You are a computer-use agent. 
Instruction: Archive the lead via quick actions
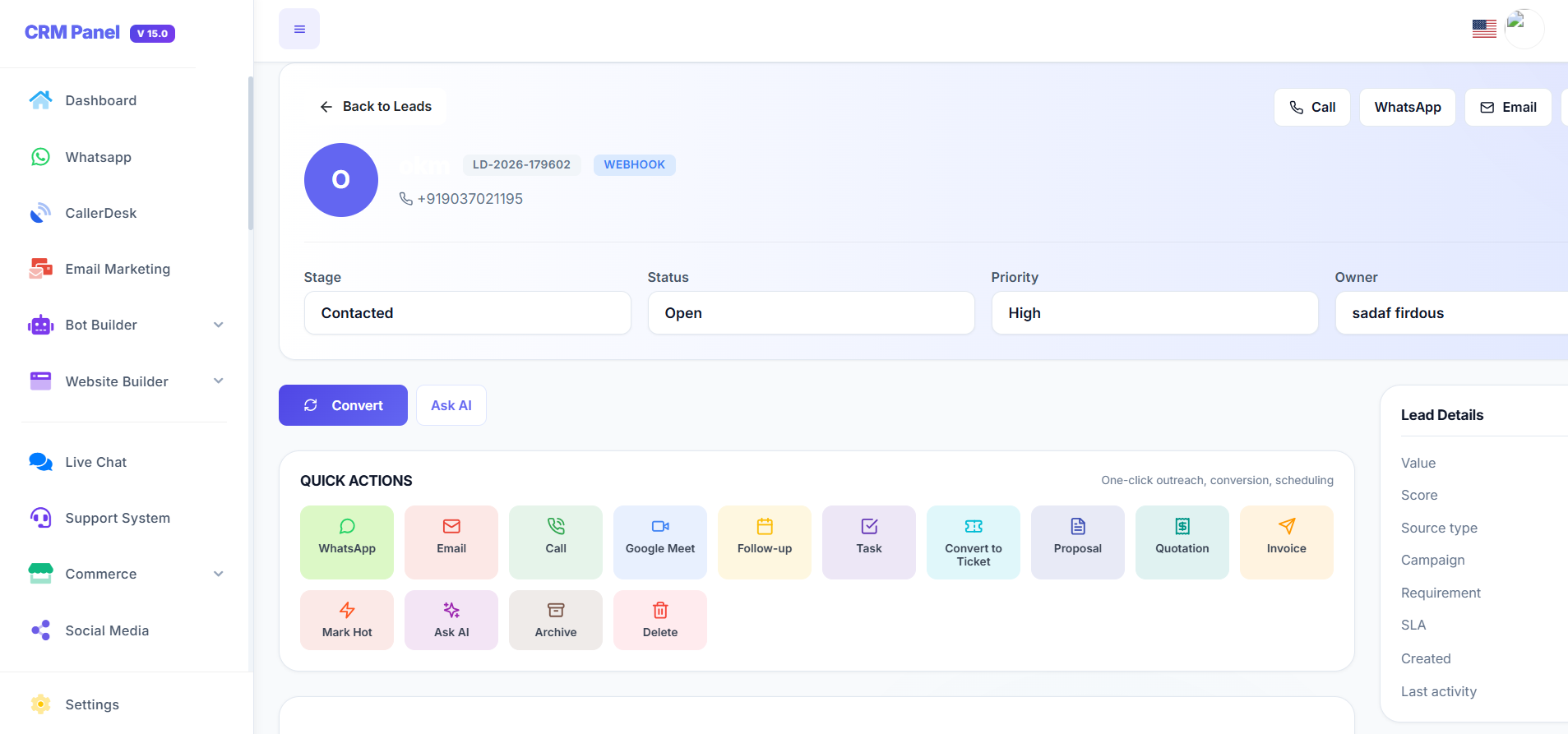click(x=556, y=621)
